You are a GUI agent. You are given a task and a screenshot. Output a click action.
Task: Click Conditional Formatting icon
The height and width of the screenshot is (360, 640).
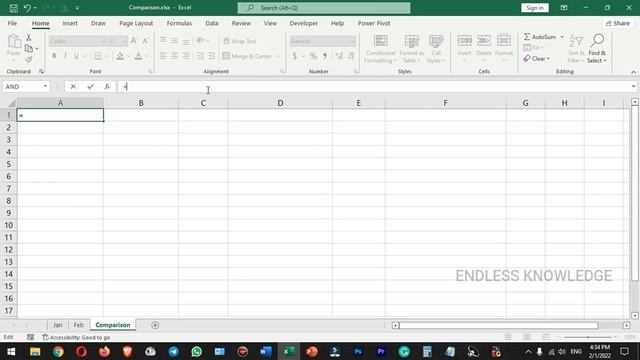(x=380, y=41)
